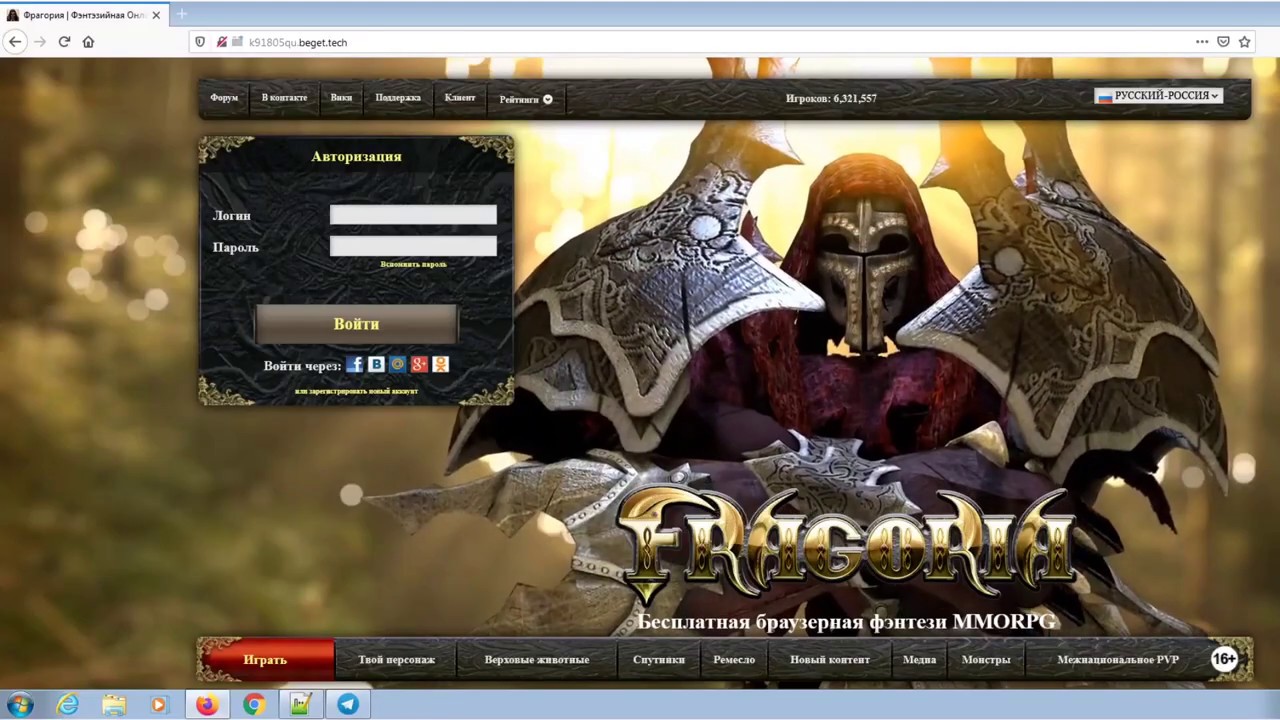Click the browser address bar URL
The image size is (1280, 720).
click(x=298, y=42)
